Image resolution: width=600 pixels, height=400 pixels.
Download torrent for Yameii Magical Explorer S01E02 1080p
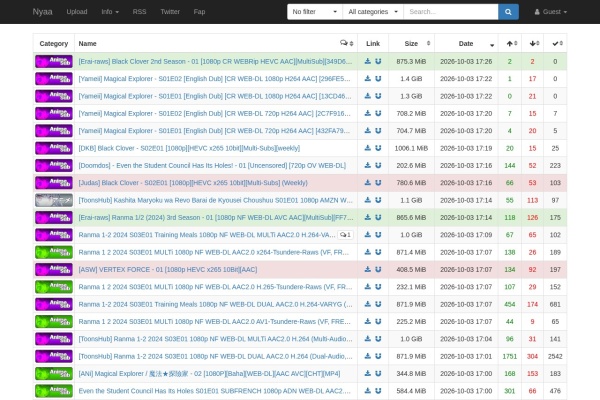tap(368, 78)
